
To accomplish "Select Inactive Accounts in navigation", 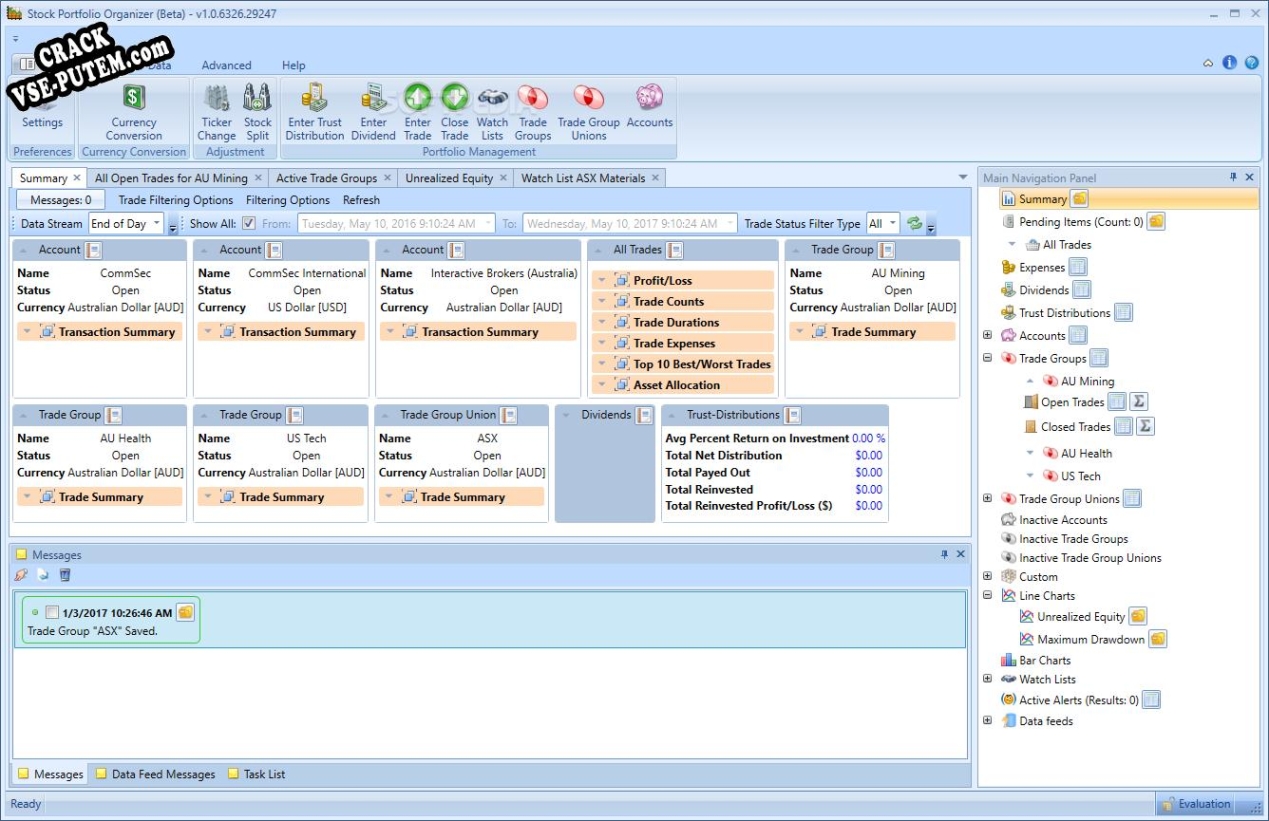I will 1063,520.
